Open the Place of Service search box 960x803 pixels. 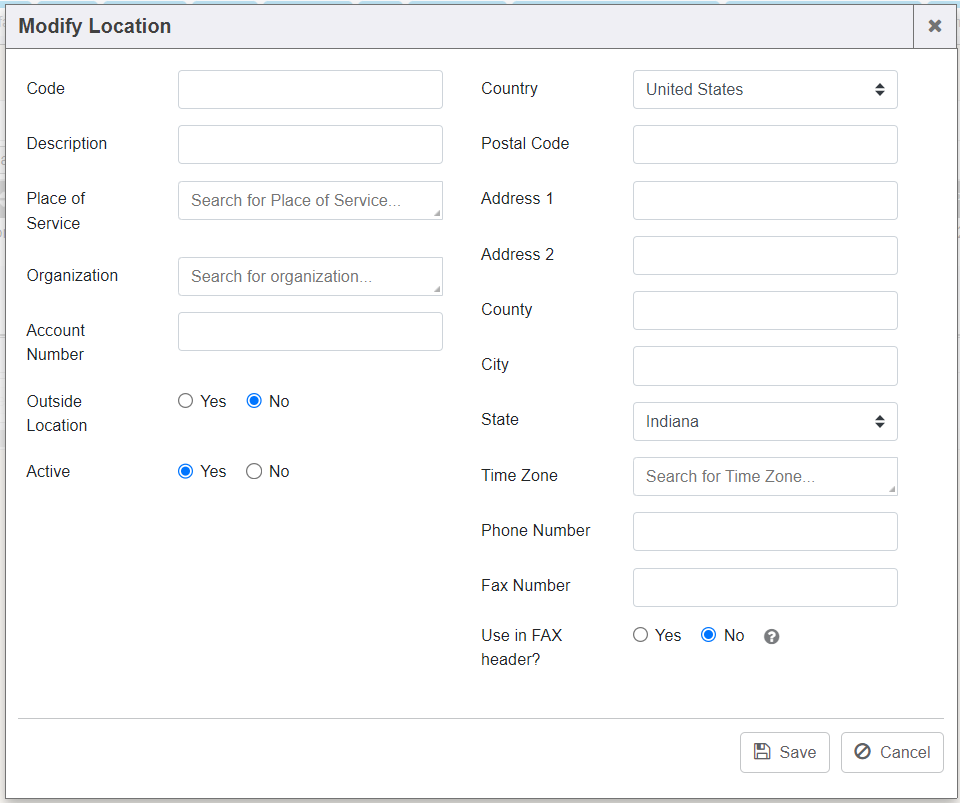pyautogui.click(x=310, y=200)
